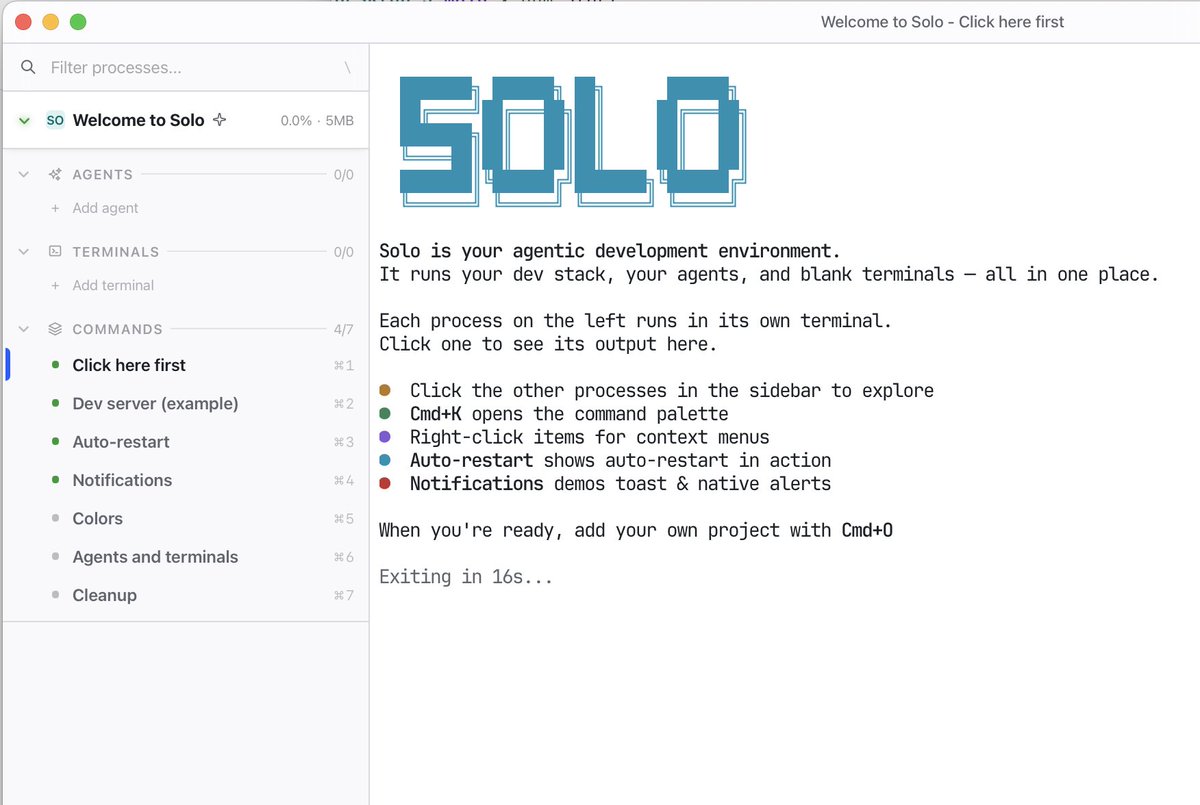Maximize the window with the green button

pos(77,22)
